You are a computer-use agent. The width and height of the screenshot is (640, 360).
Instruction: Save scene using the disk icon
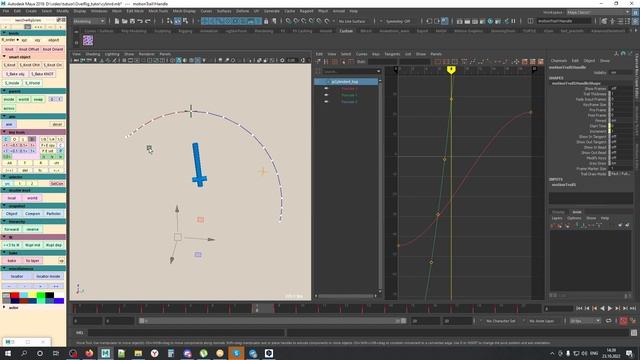tap(132, 21)
